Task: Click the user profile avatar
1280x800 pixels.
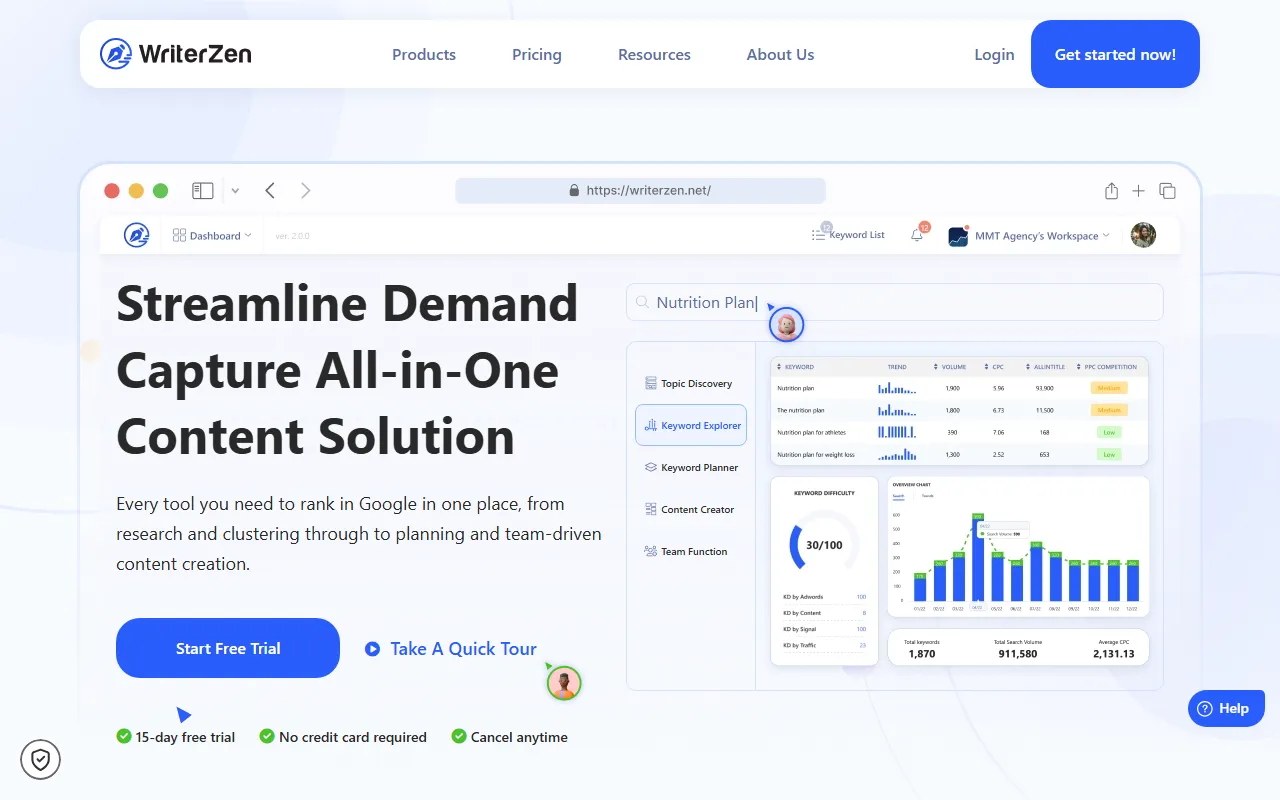Action: point(1143,235)
